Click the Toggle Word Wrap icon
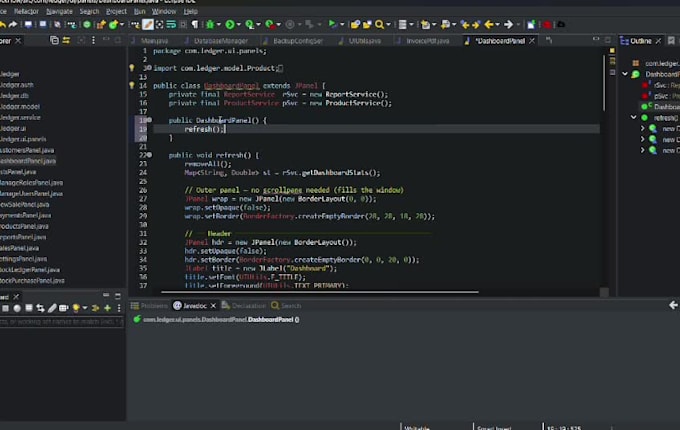 click(171, 25)
